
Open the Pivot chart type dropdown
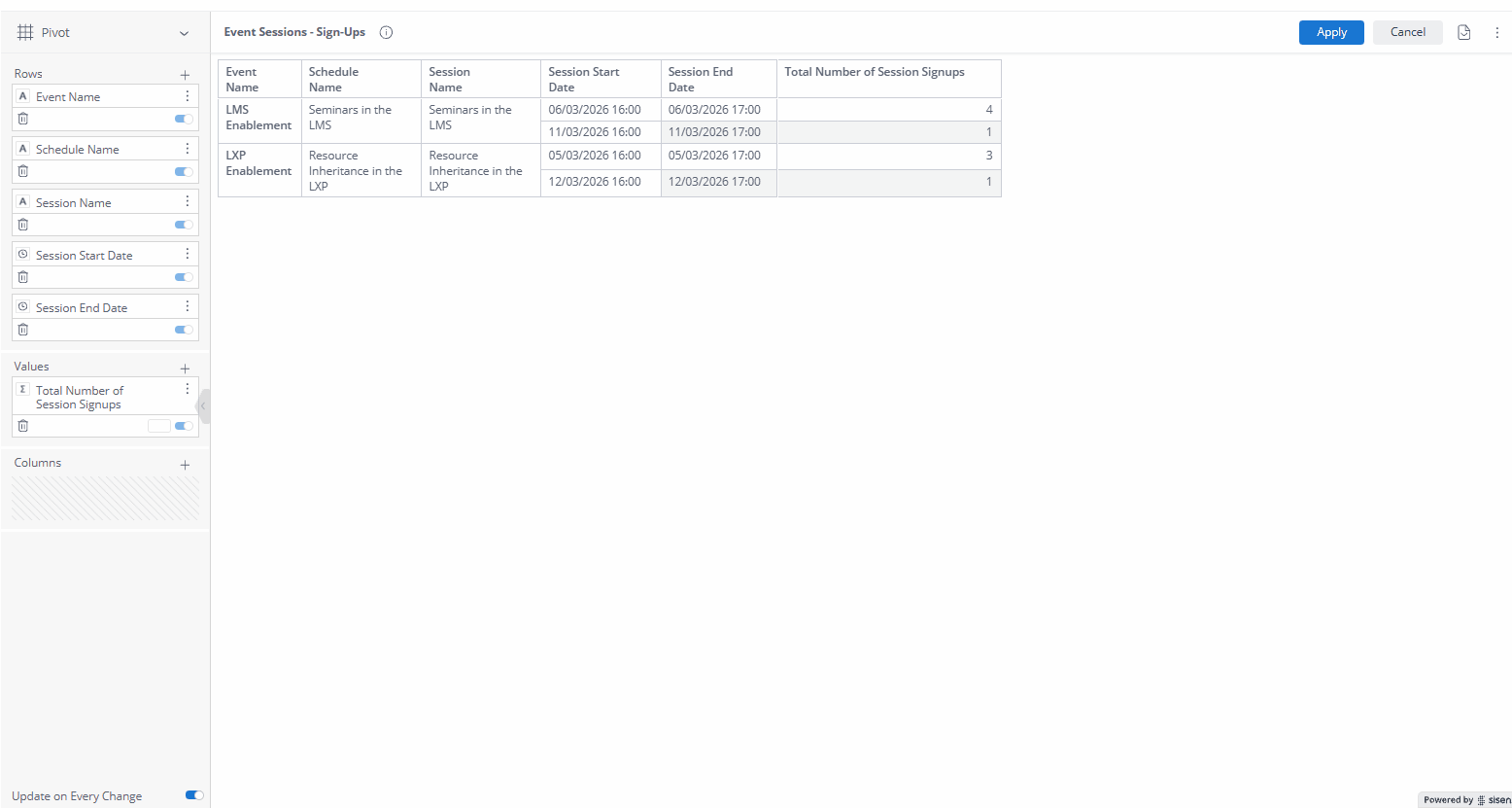point(185,32)
